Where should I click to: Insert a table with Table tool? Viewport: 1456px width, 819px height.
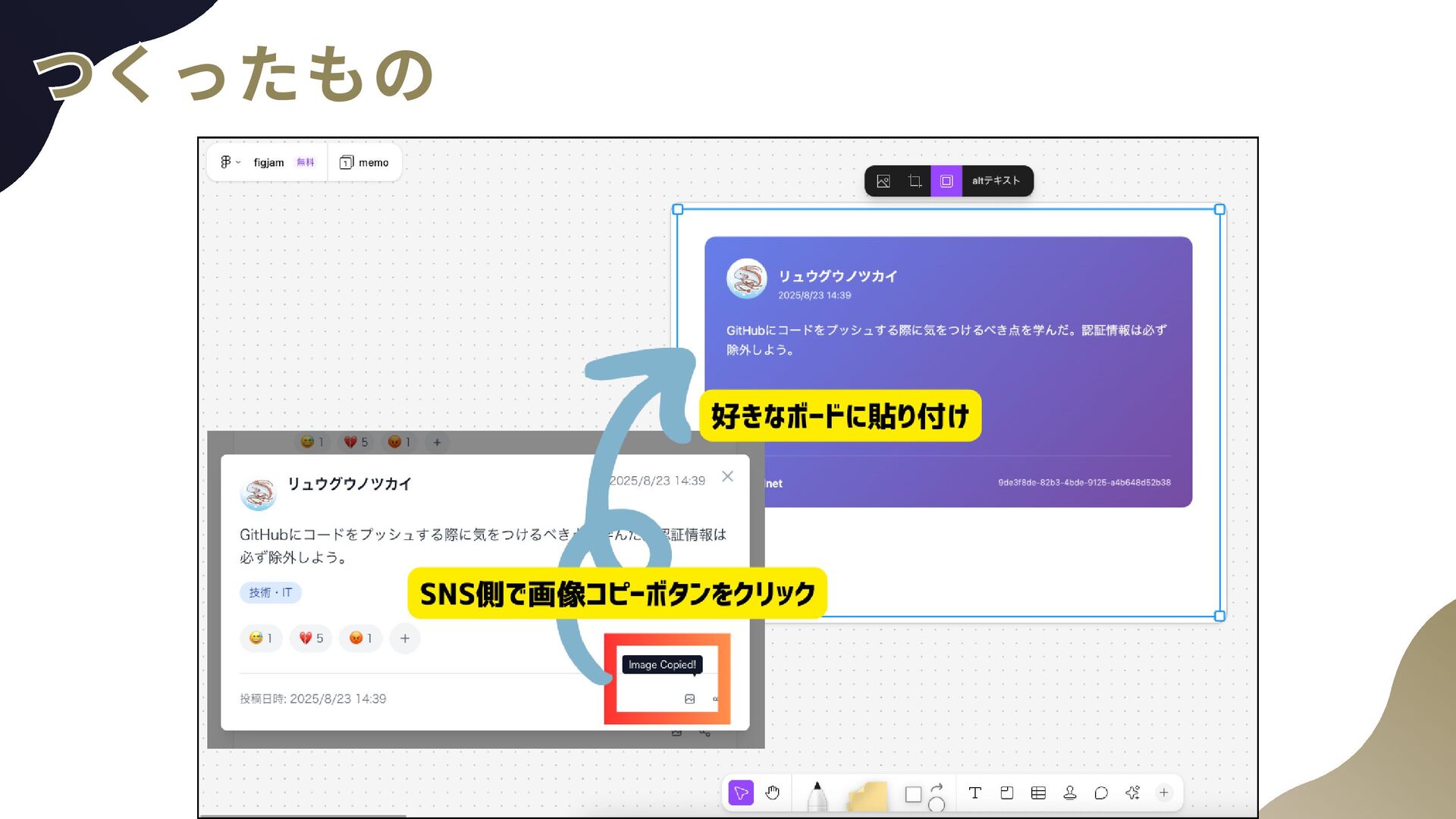tap(1038, 793)
